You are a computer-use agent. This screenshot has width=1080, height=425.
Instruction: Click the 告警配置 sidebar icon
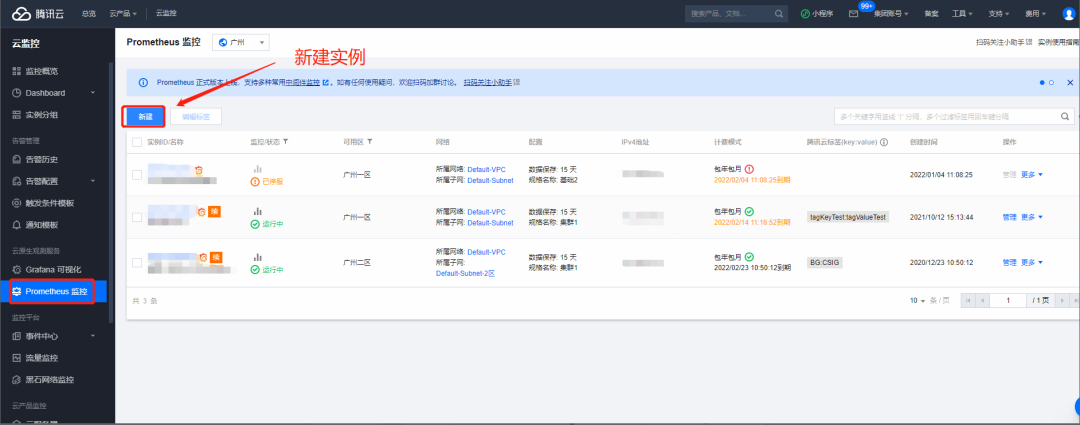[x=17, y=181]
